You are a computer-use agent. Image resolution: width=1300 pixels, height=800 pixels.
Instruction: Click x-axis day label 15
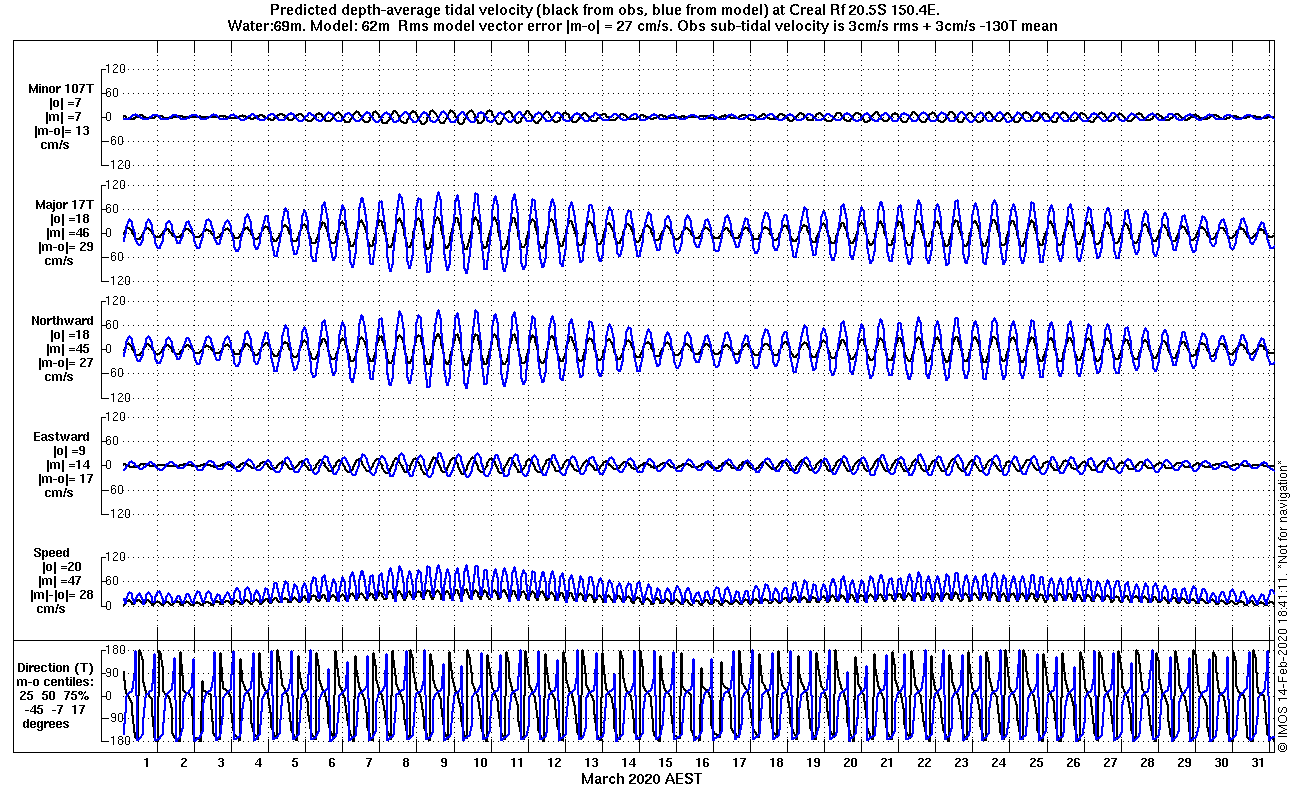[x=664, y=763]
